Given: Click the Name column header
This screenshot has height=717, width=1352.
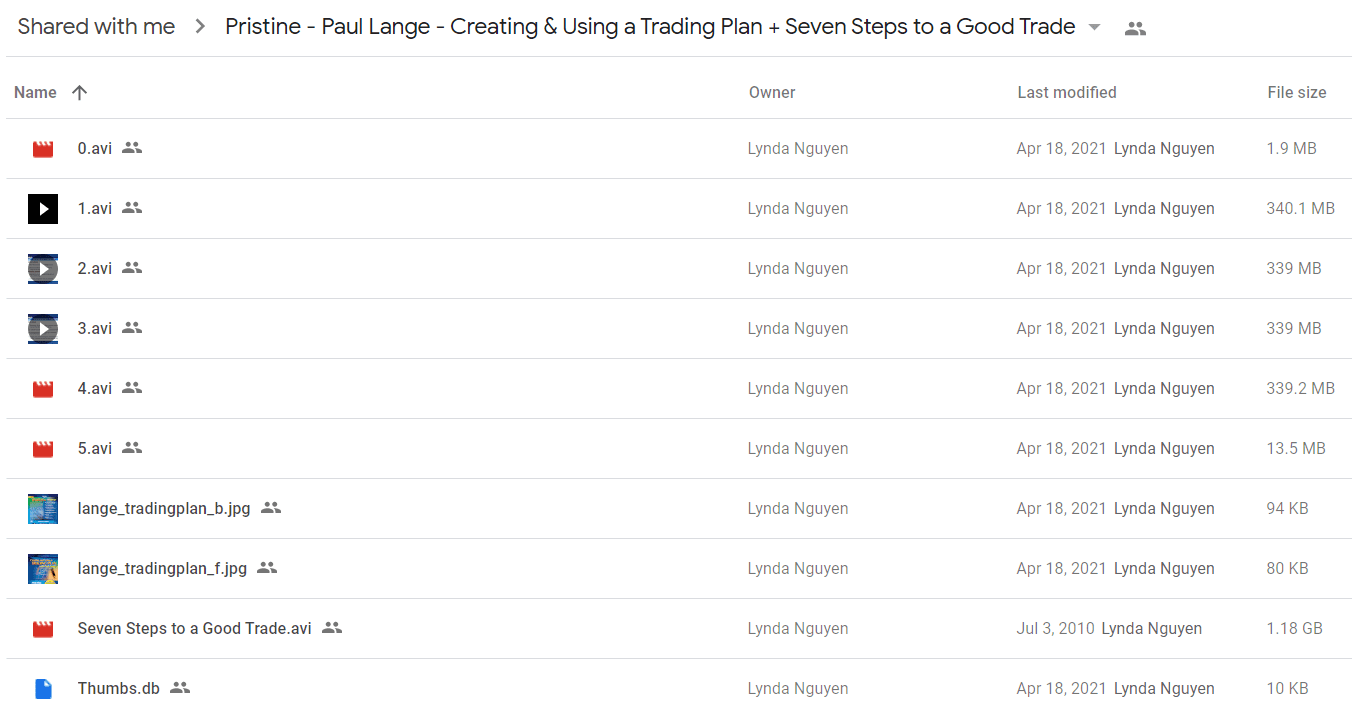Looking at the screenshot, I should click(x=35, y=92).
